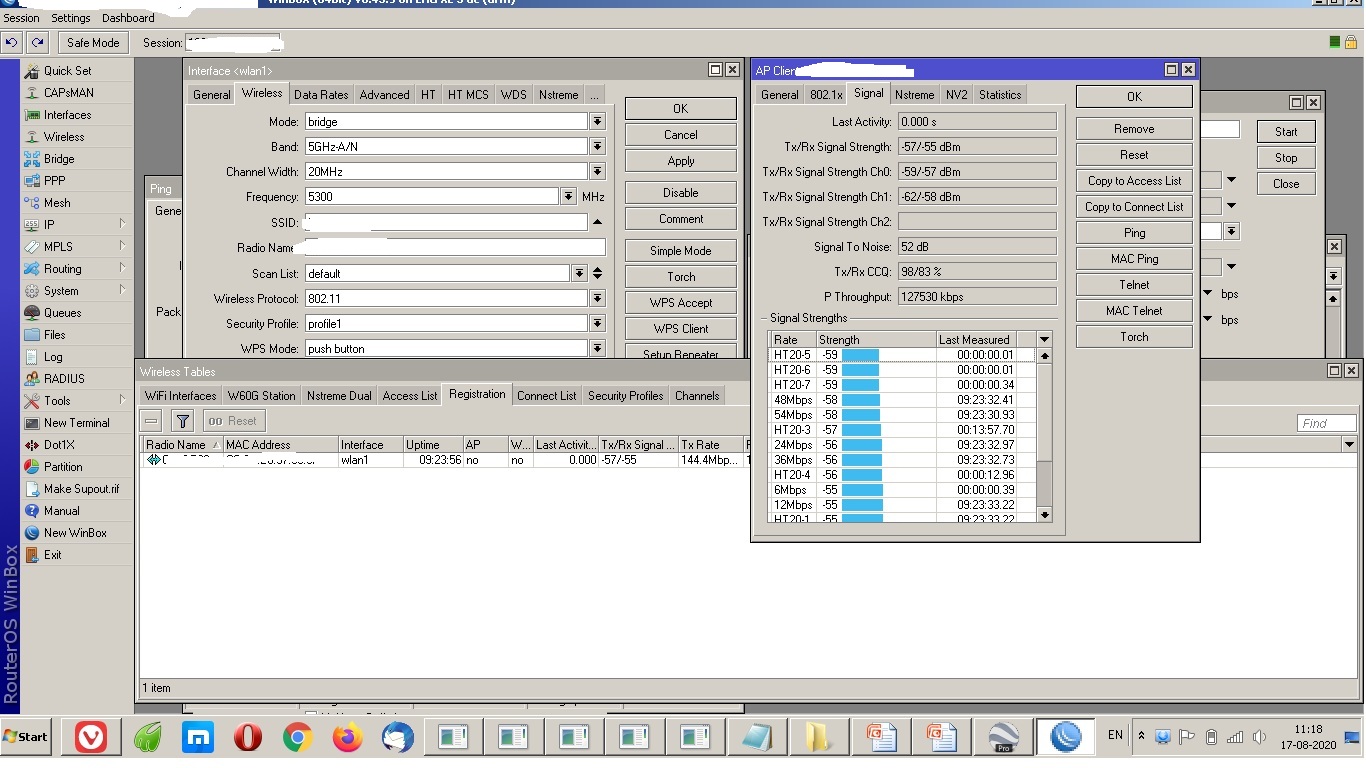Screen dimensions: 1366x768
Task: Expand the MPLS submenu
Action: click(x=122, y=246)
